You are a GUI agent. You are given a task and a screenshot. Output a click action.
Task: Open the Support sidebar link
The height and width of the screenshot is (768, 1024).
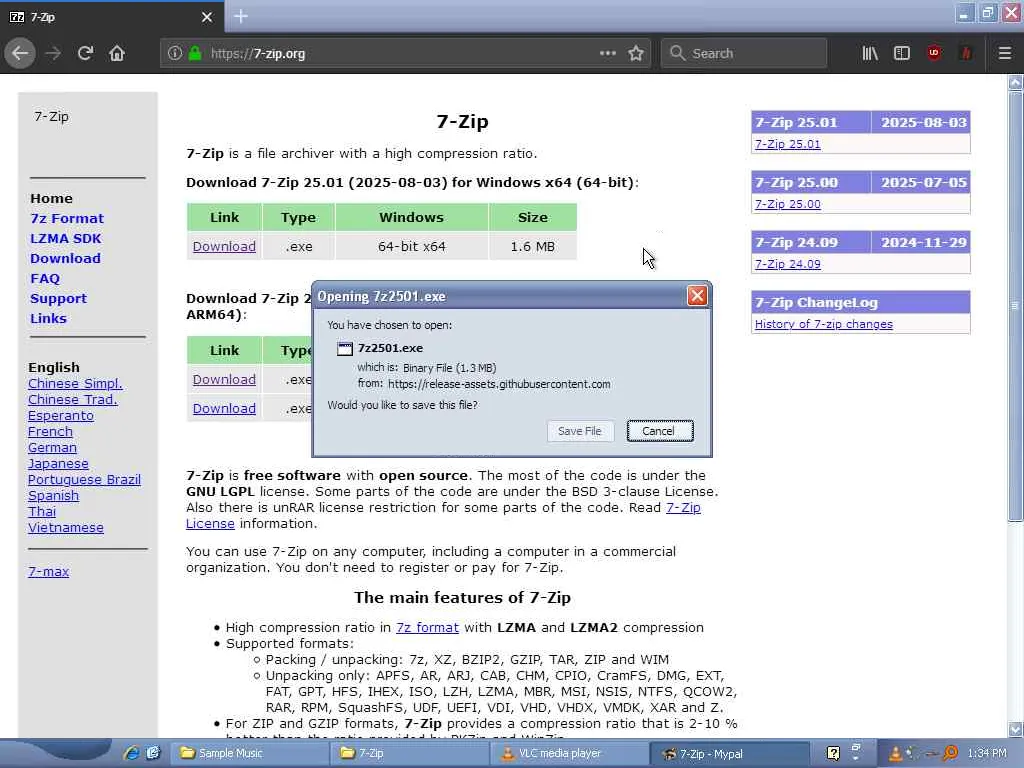tap(58, 299)
